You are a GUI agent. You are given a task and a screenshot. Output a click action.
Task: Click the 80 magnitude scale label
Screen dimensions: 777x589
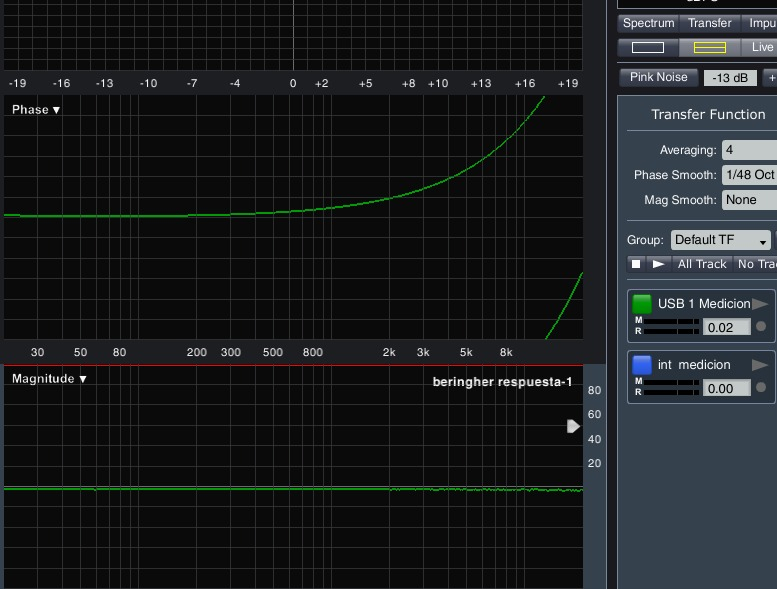594,390
